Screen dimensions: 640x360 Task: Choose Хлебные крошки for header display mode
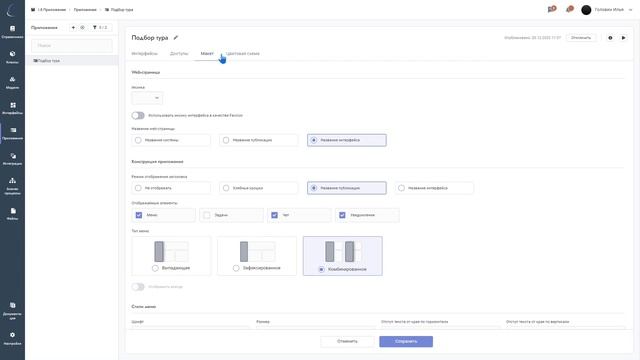tap(259, 188)
